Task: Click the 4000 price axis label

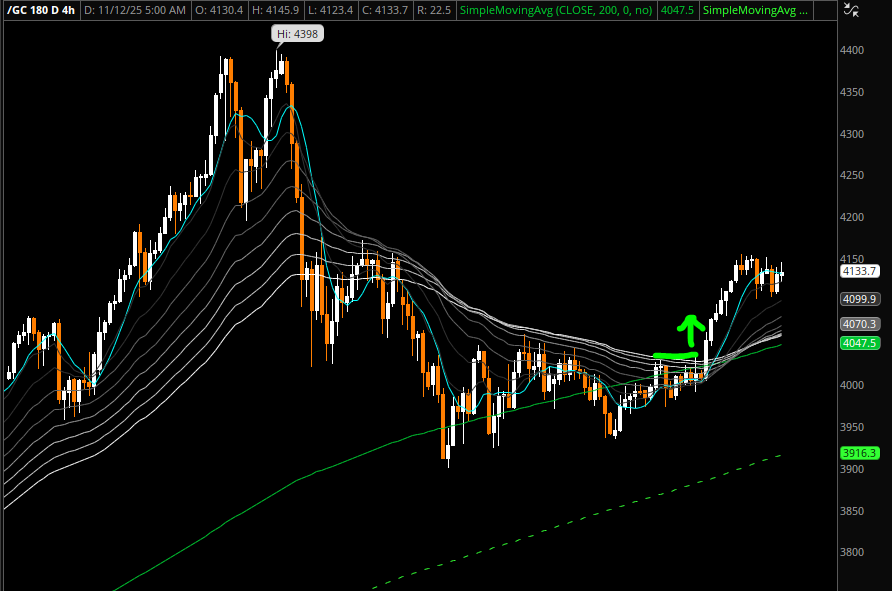Action: 852,385
